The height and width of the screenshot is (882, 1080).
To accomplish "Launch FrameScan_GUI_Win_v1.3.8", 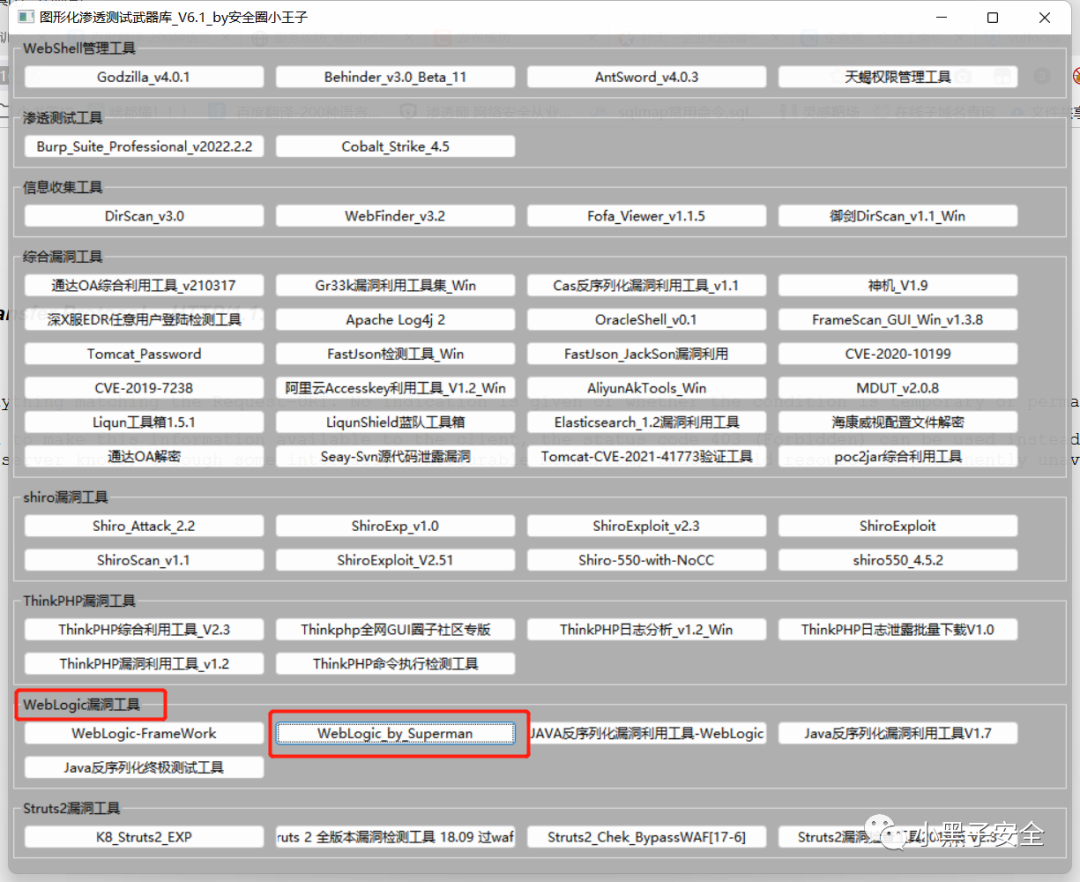I will tap(898, 320).
